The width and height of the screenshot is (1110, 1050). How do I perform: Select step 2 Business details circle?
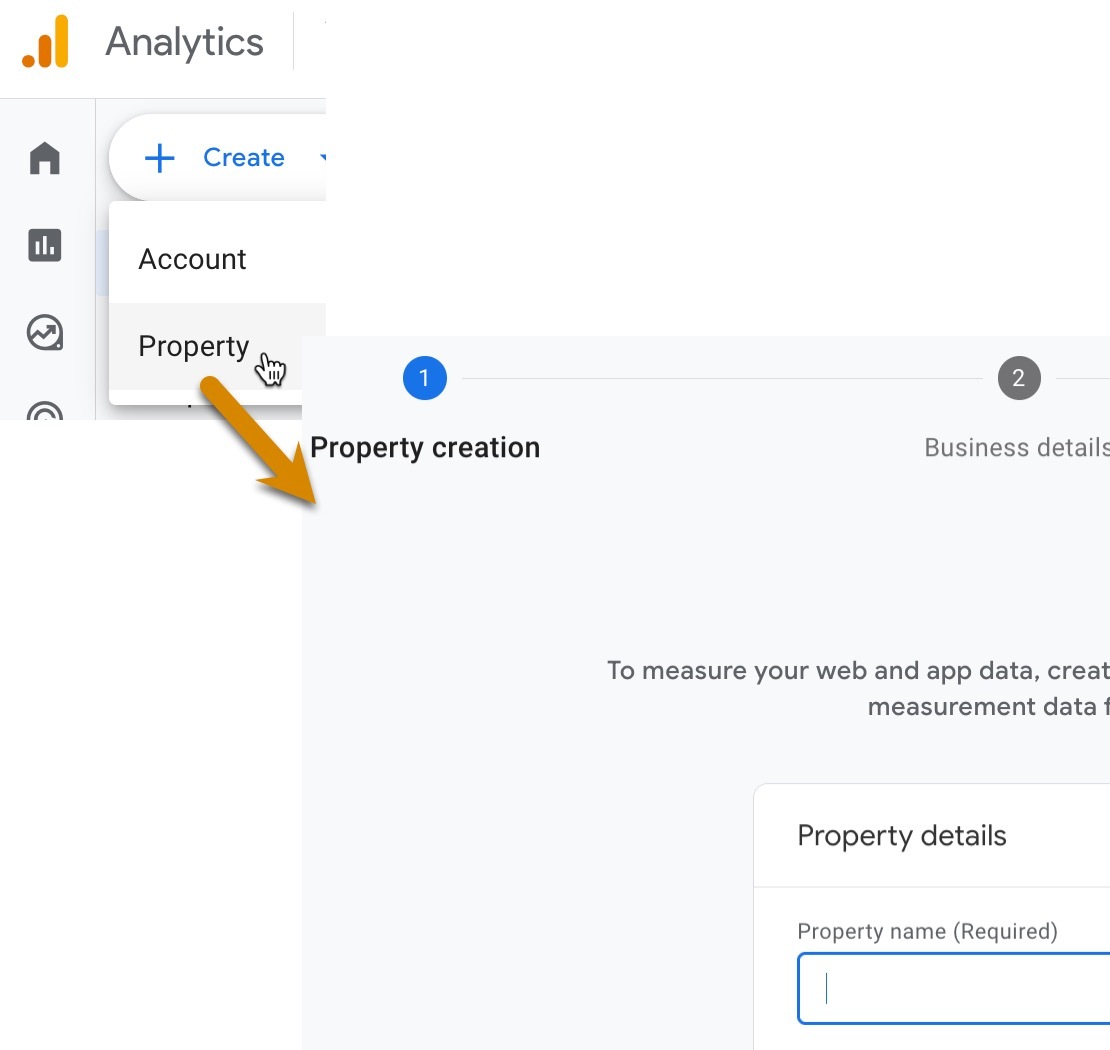click(1019, 378)
